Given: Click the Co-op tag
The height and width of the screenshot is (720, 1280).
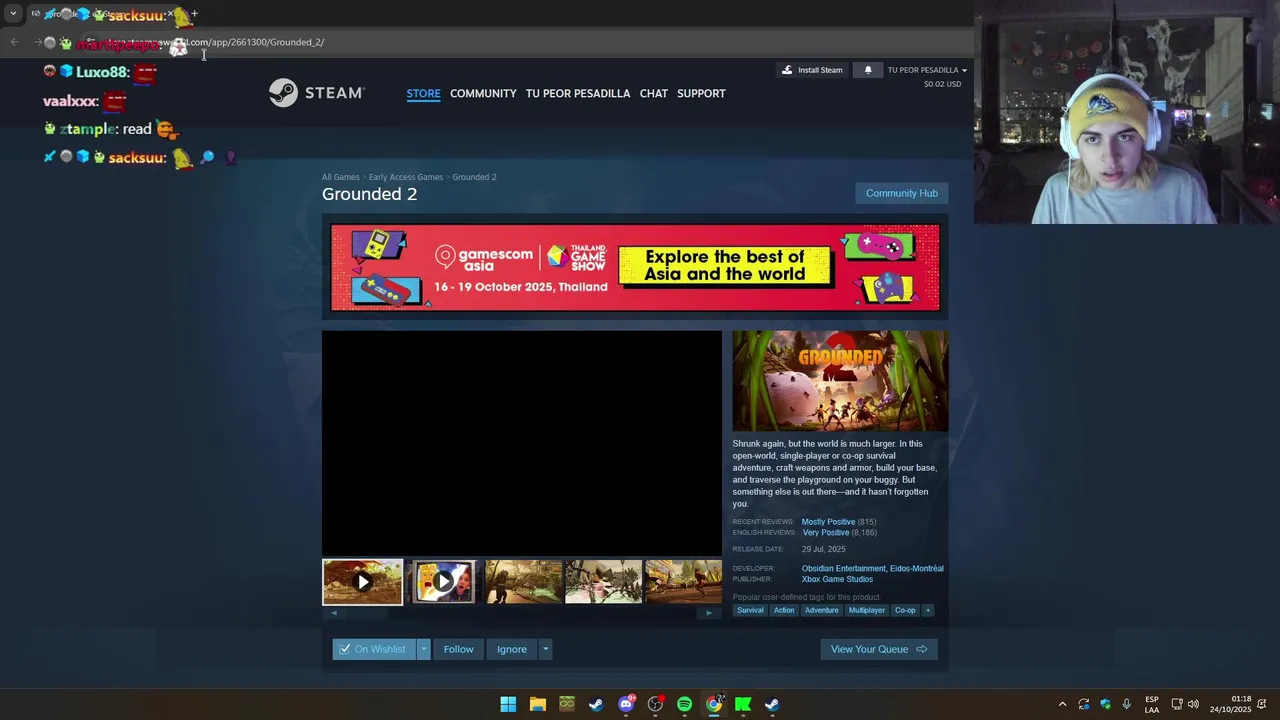Looking at the screenshot, I should tap(905, 610).
